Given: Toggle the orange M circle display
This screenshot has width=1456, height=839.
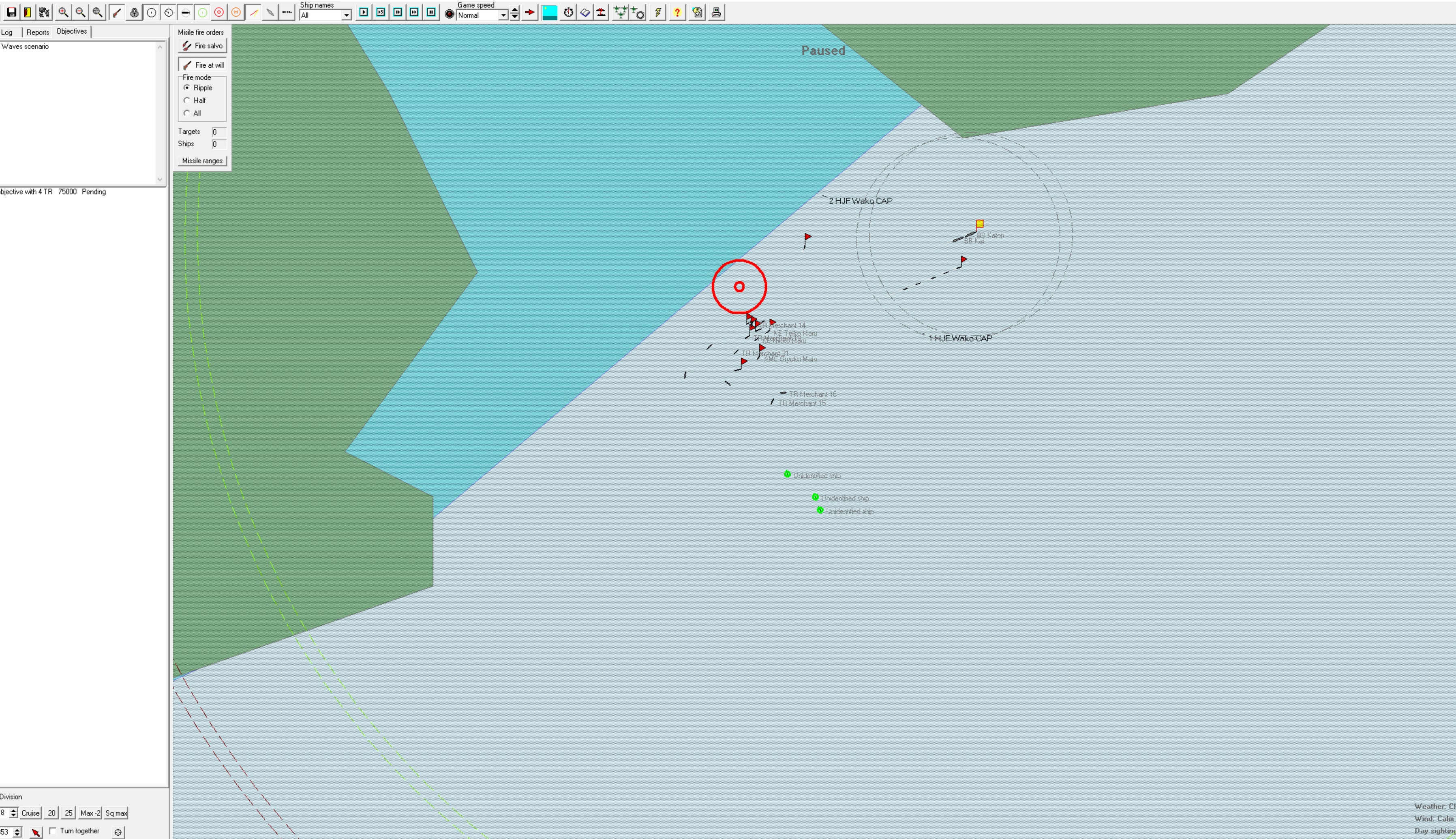Looking at the screenshot, I should [236, 12].
